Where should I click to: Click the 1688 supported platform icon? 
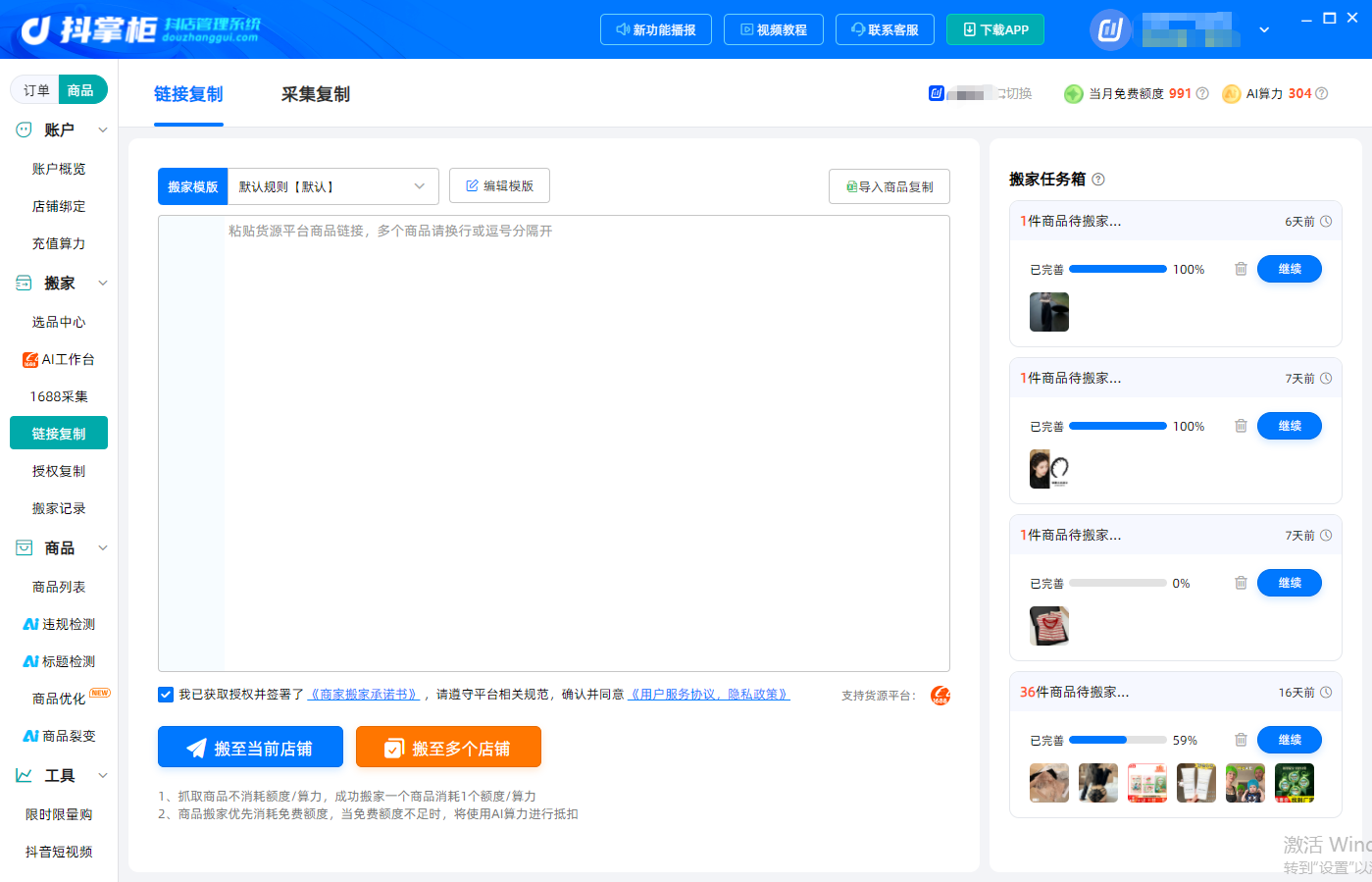(940, 696)
